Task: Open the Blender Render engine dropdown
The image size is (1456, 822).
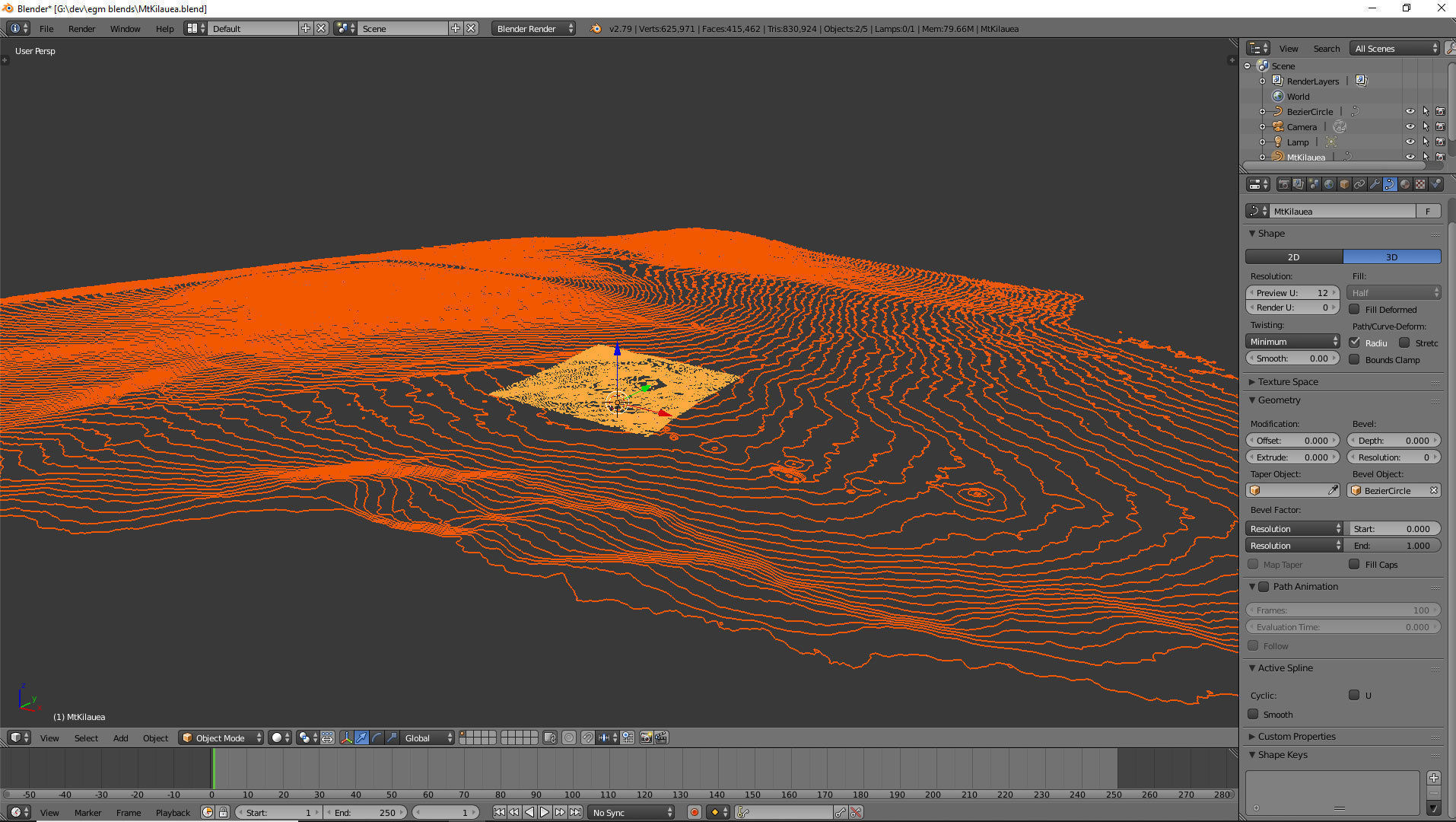Action: (534, 28)
